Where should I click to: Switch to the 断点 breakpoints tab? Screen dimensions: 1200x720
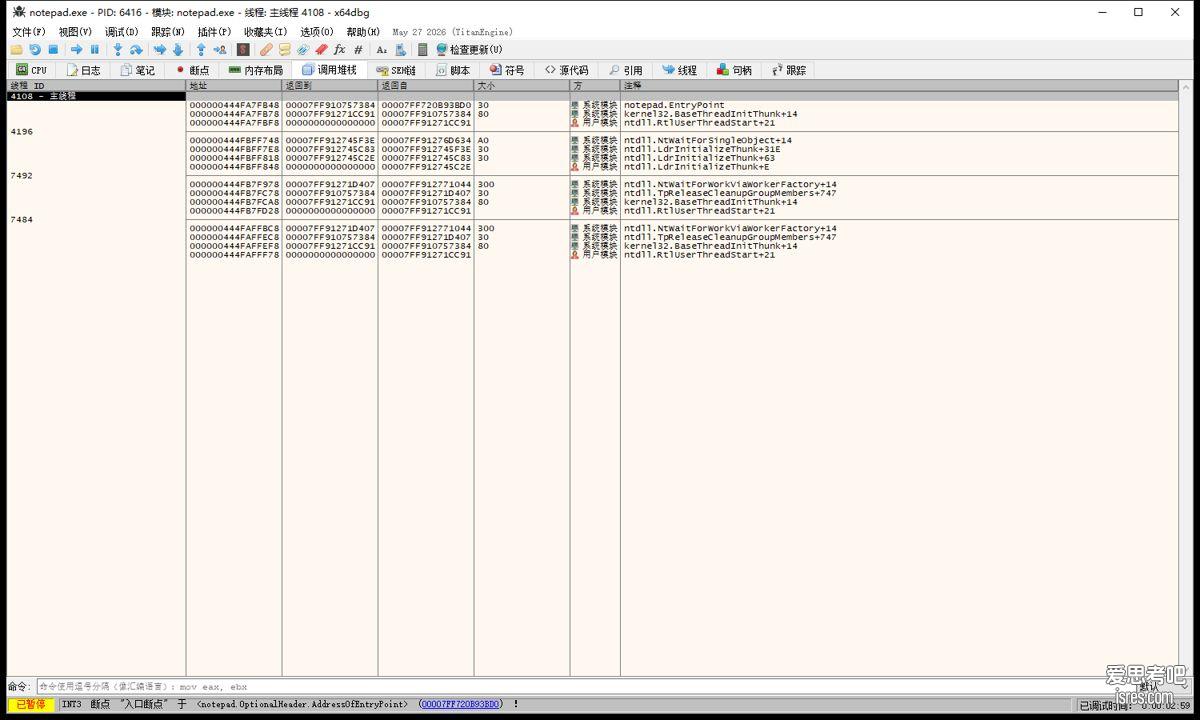(192, 70)
